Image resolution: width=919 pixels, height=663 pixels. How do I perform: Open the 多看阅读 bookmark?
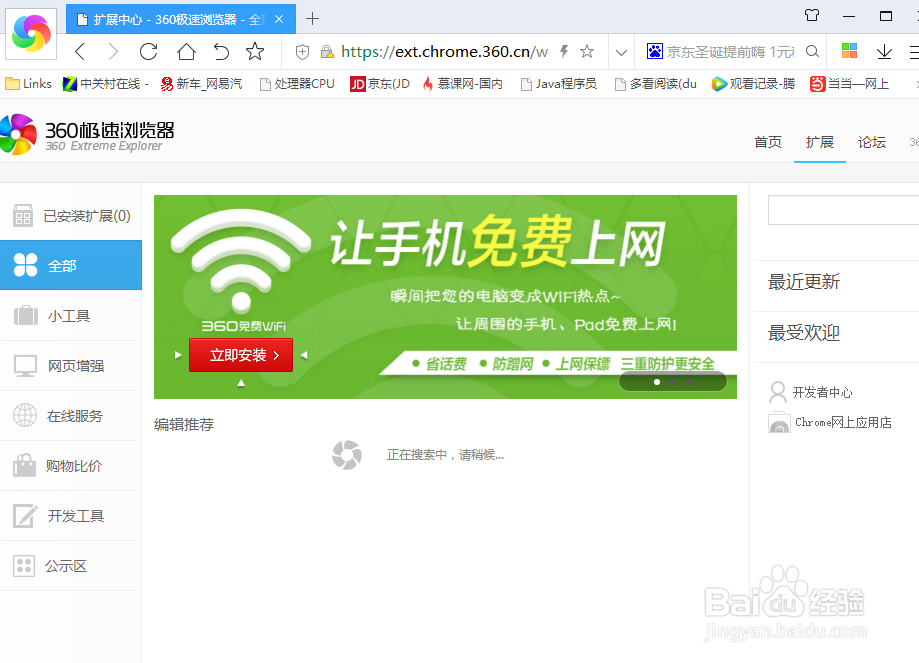[x=656, y=84]
